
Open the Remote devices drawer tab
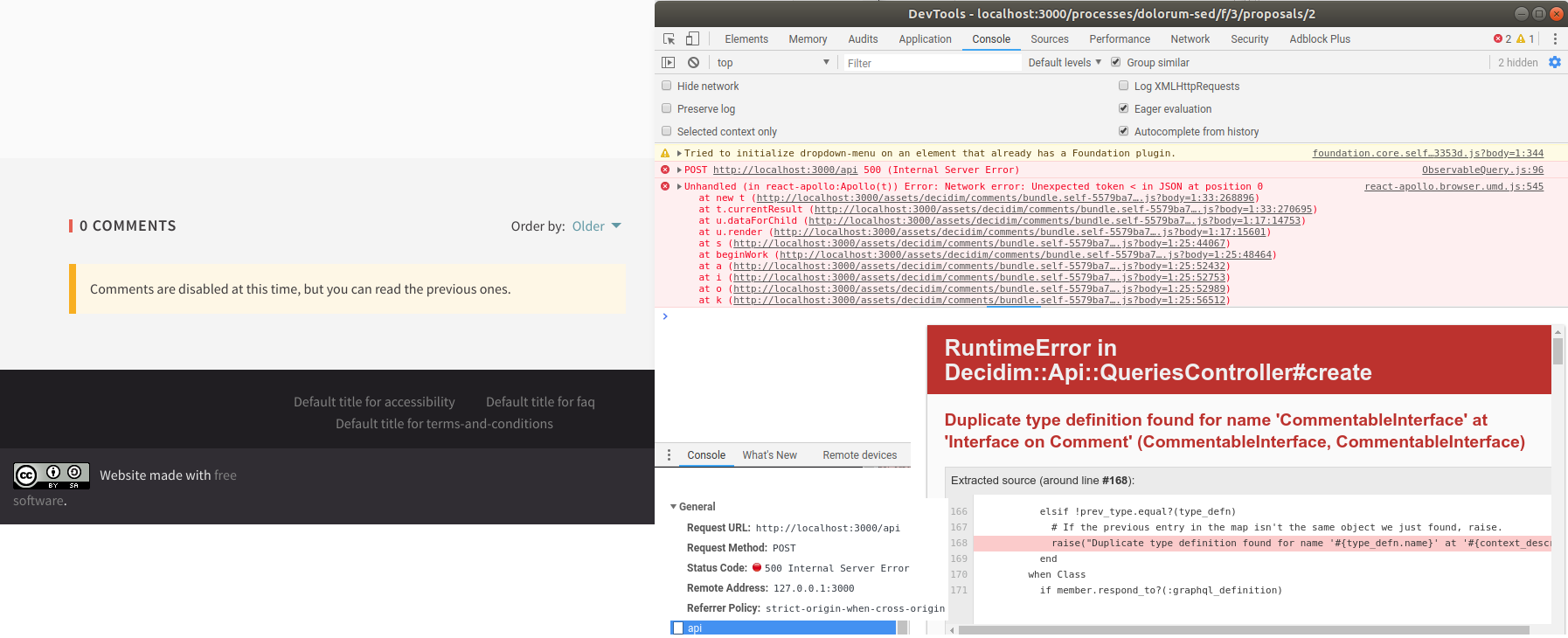[x=860, y=455]
